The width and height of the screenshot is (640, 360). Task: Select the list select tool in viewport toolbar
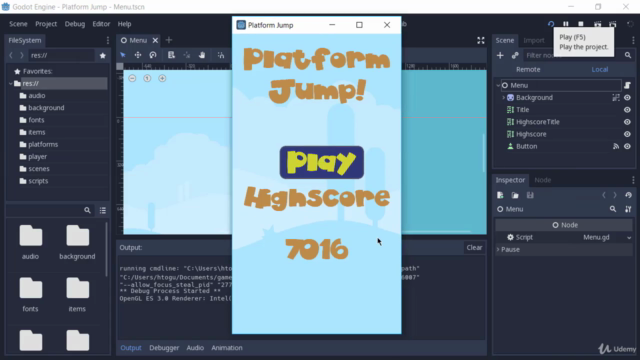click(171, 55)
